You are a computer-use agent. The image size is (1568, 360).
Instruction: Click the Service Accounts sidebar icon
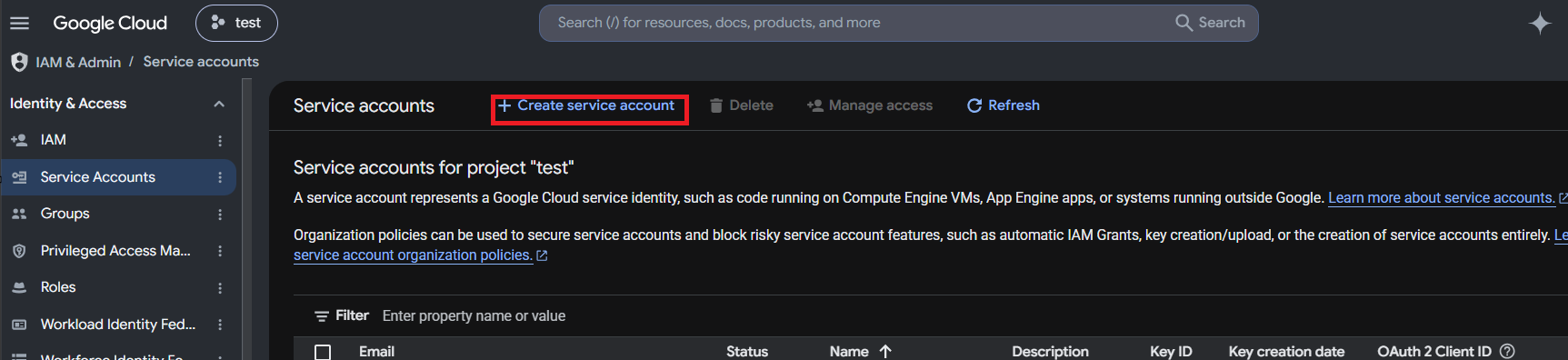tap(19, 177)
